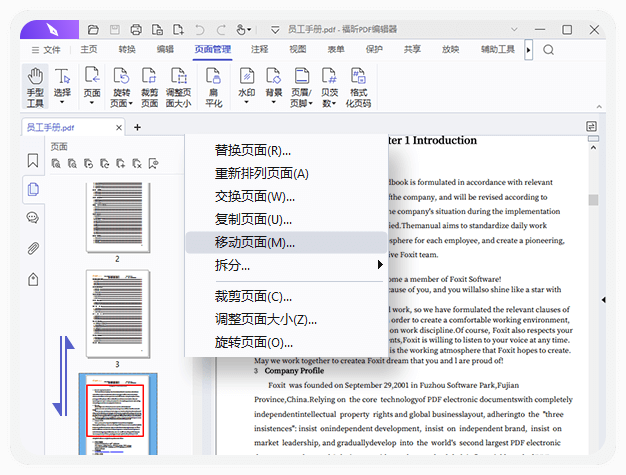
Task: Add a new tab with the plus button
Action: click(137, 127)
